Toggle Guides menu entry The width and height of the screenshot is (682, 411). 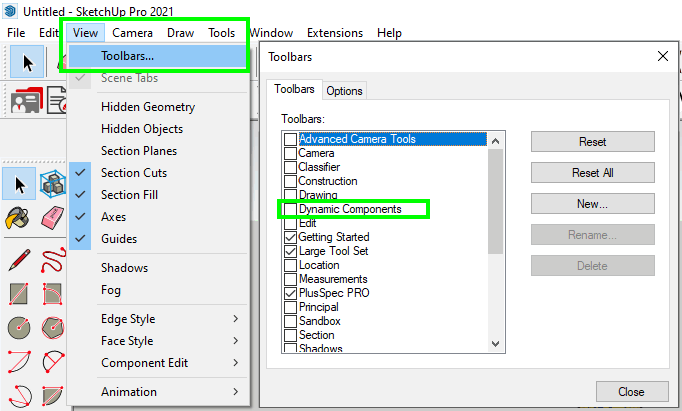pos(158,238)
